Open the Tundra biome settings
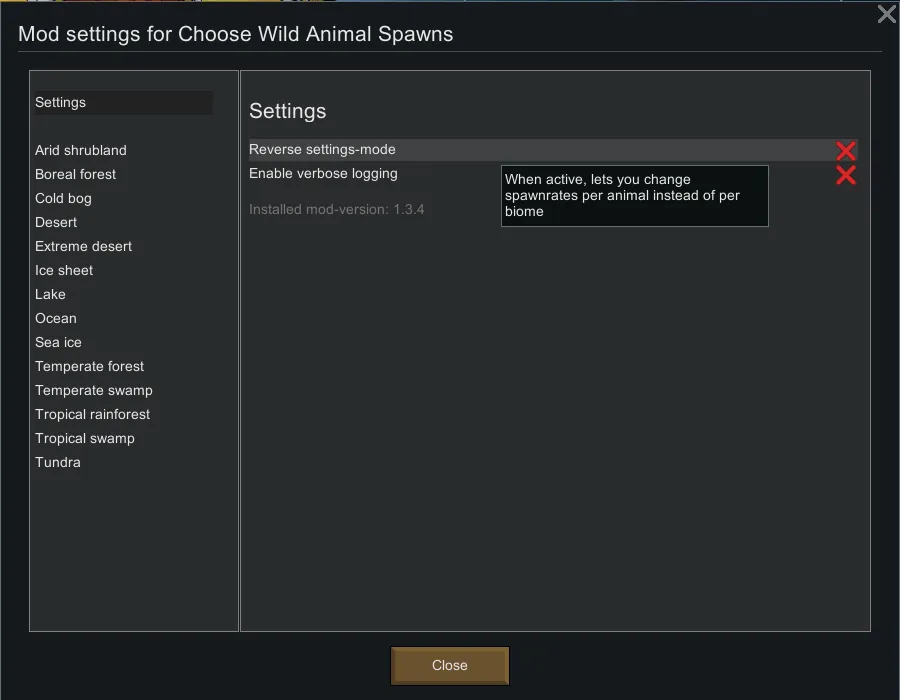Viewport: 900px width, 700px height. coord(58,463)
